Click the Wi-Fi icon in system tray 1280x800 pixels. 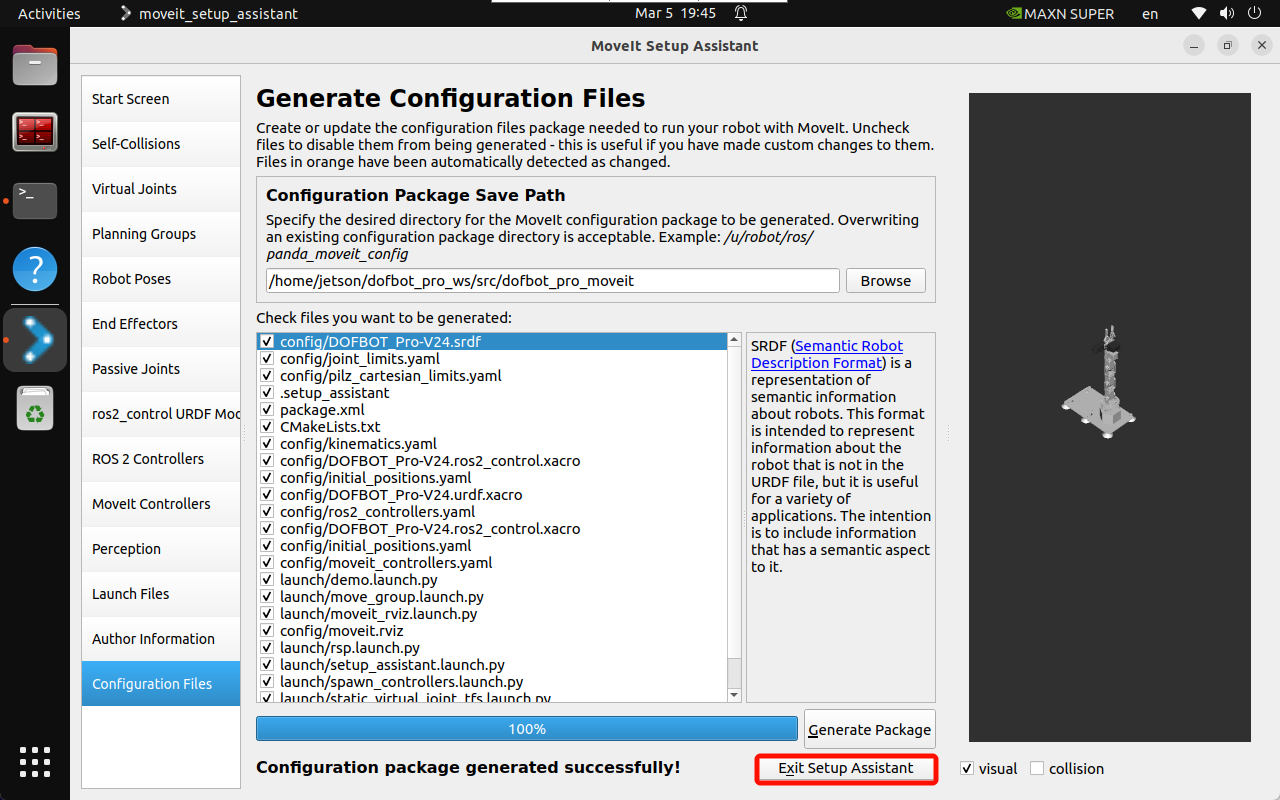coord(1199,14)
